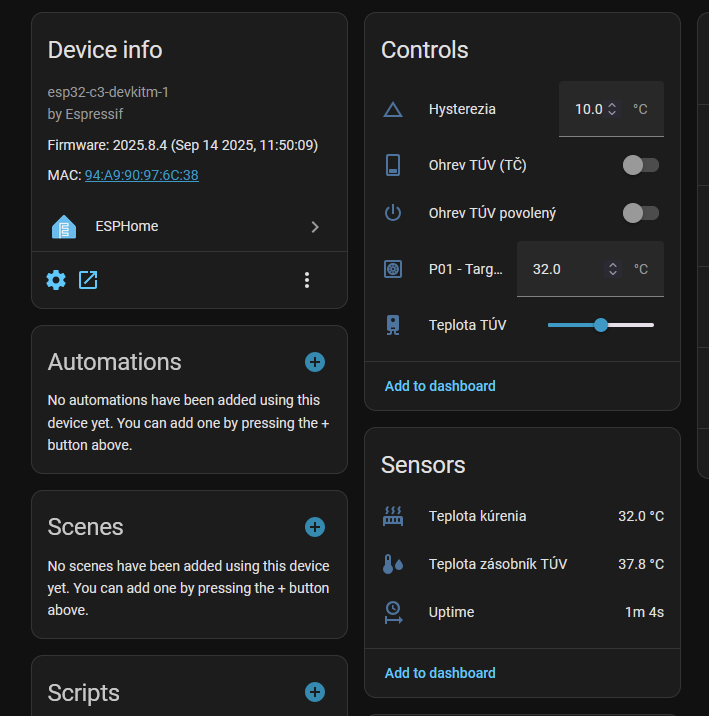Open device settings gear icon
Image resolution: width=709 pixels, height=716 pixels.
coord(56,280)
